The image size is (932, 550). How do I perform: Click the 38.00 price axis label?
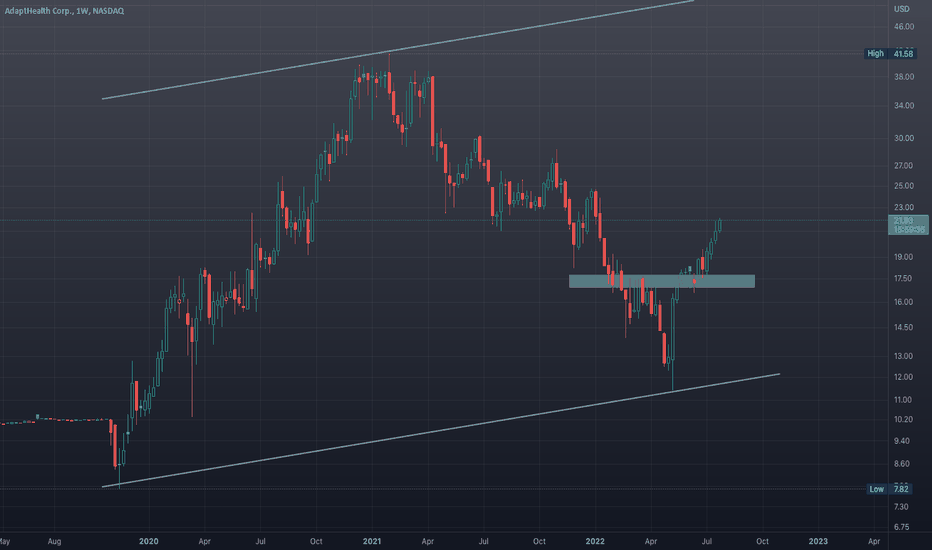tap(903, 77)
